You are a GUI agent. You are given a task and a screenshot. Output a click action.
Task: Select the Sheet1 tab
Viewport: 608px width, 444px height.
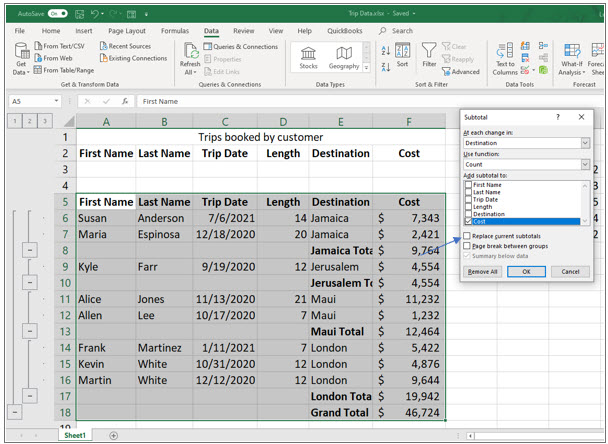[x=75, y=435]
